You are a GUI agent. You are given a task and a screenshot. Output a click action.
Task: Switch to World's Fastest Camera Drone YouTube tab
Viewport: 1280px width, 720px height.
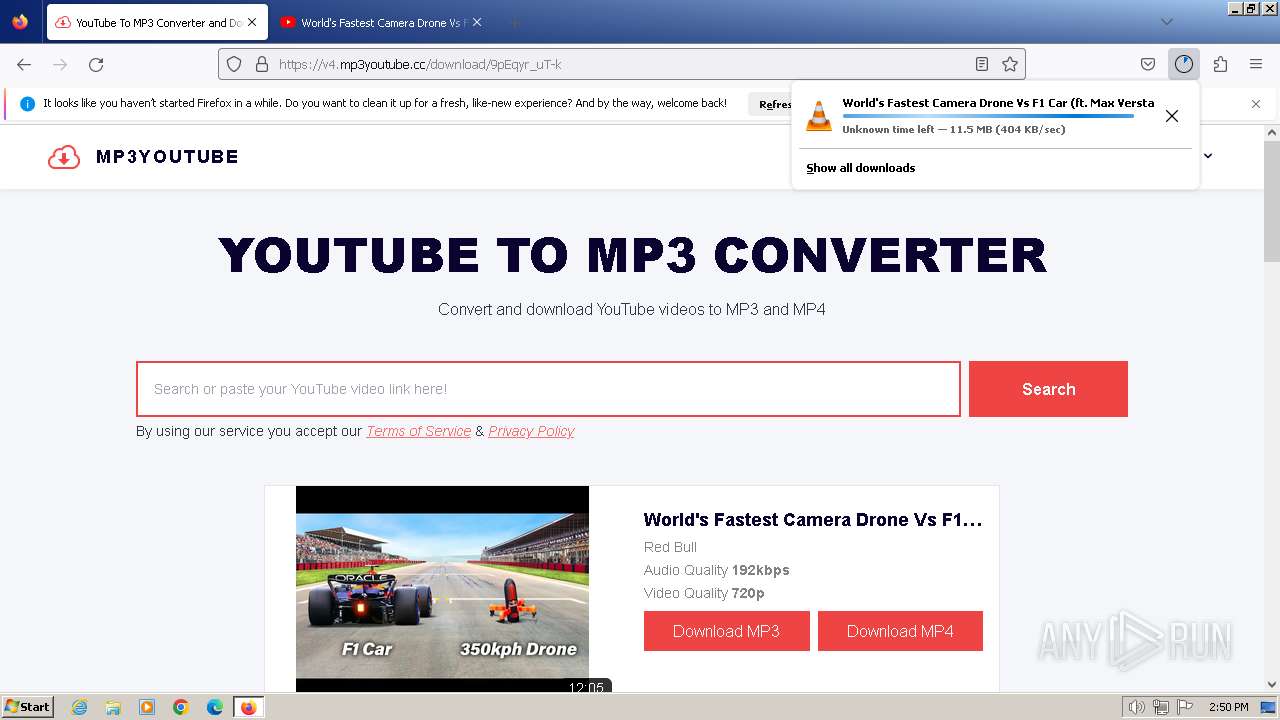coord(382,22)
